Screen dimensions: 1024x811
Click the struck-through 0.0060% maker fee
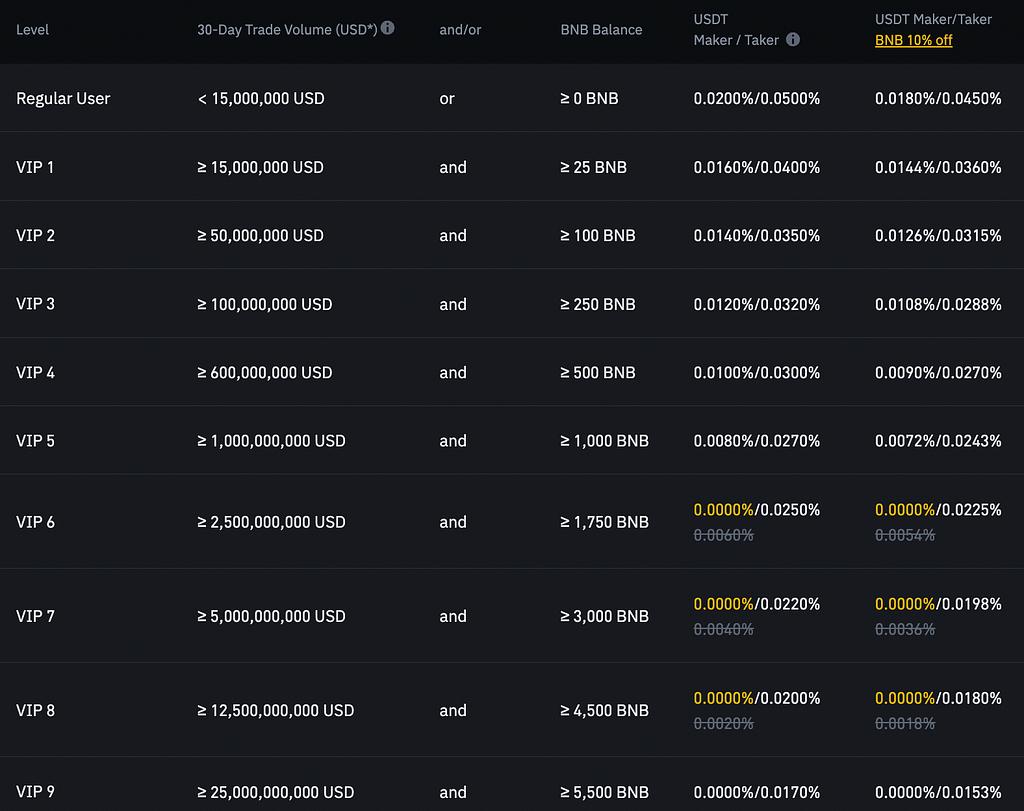[723, 535]
